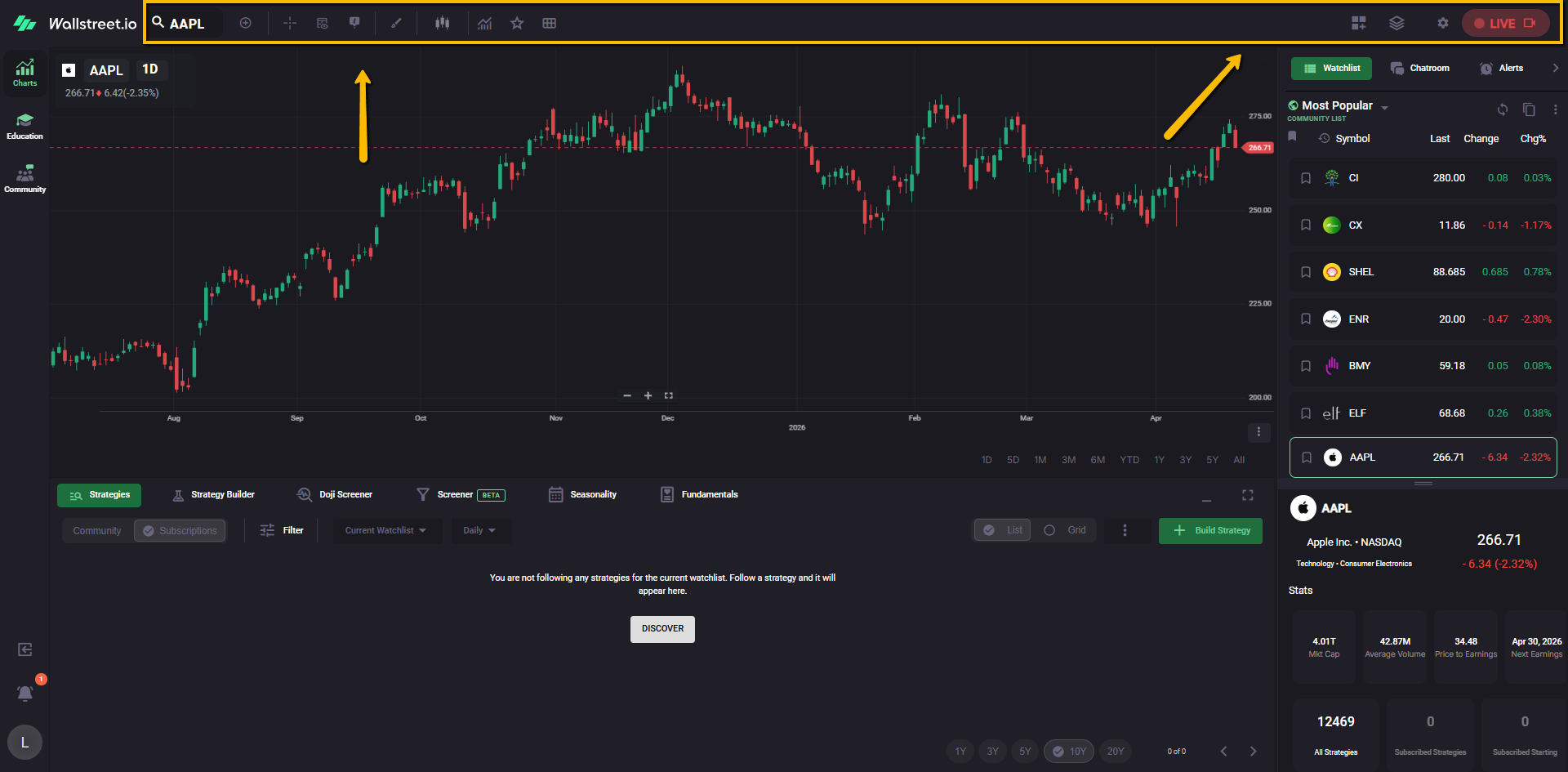Click the crosshair cursor tool in toolbar

pyautogui.click(x=290, y=24)
